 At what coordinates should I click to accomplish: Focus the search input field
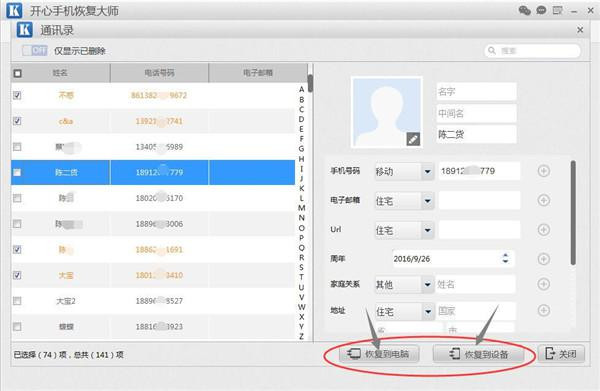click(x=532, y=51)
